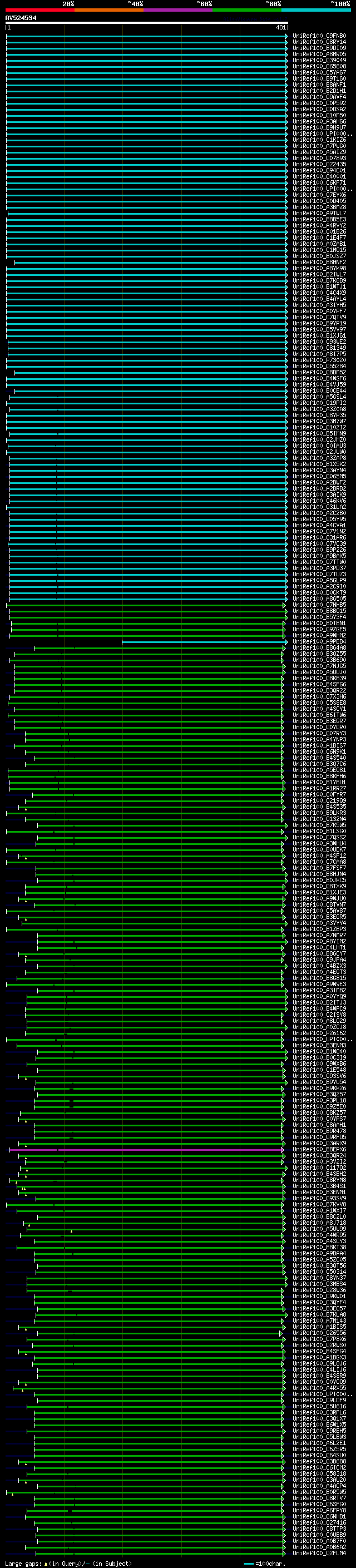356x1568 pixels.
Task: Click label UniRef100_B7K8B9
Action: point(319,280)
